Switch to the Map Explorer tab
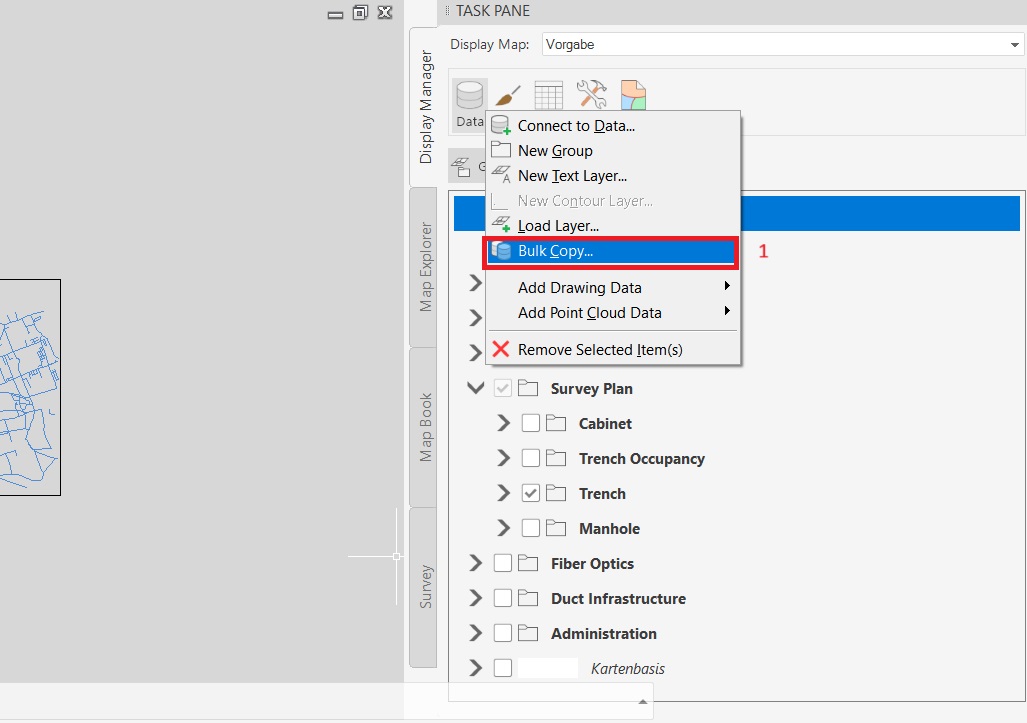The height and width of the screenshot is (723, 1027). tap(426, 267)
